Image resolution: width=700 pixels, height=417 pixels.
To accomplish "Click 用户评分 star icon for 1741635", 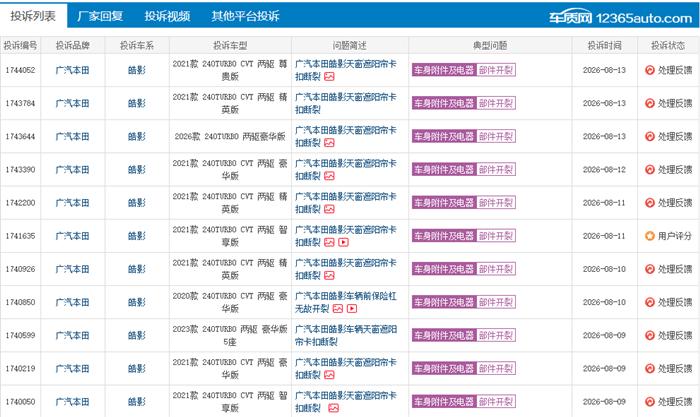I will click(650, 236).
